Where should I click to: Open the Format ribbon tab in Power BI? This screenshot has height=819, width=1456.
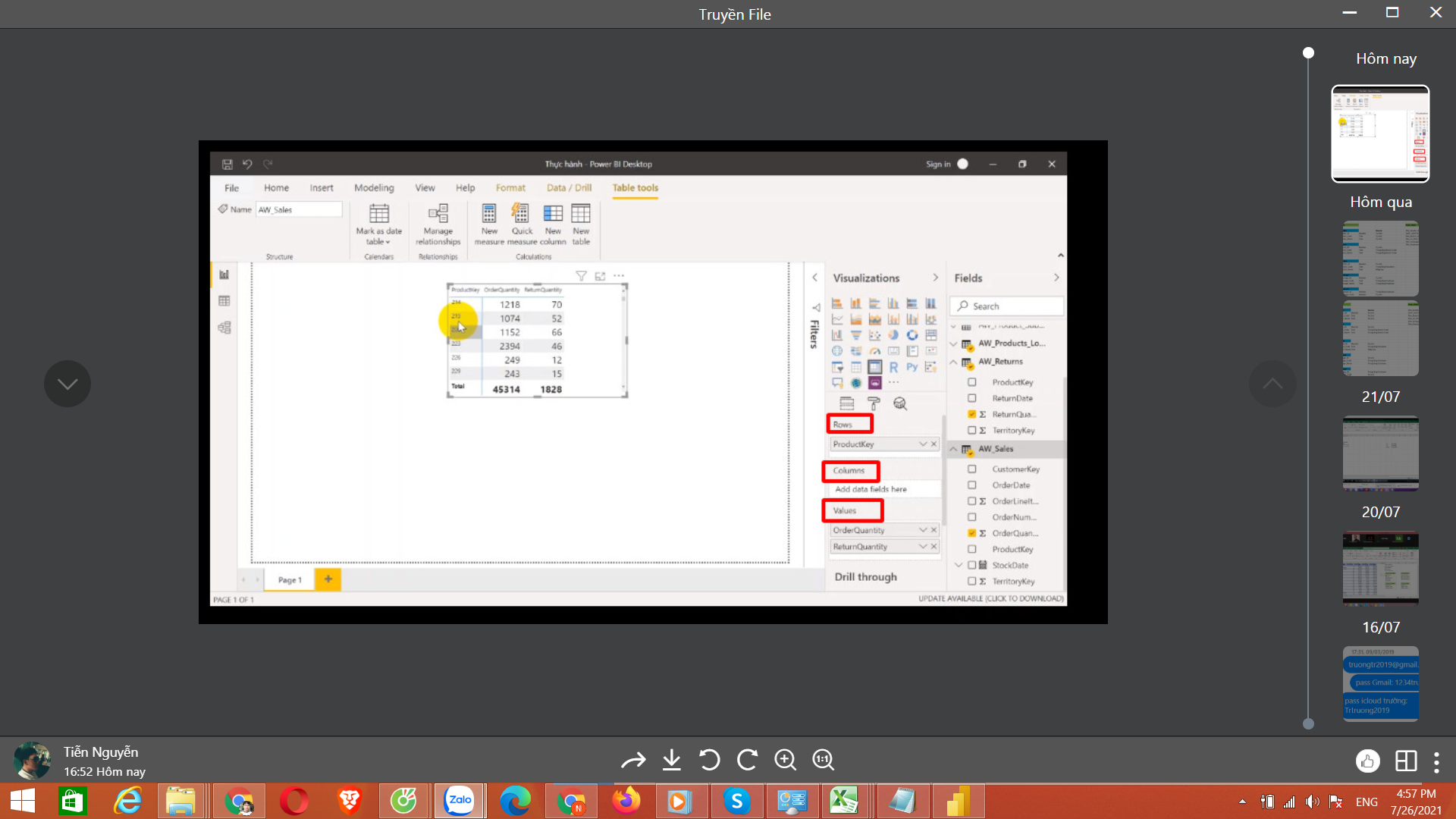tap(510, 187)
